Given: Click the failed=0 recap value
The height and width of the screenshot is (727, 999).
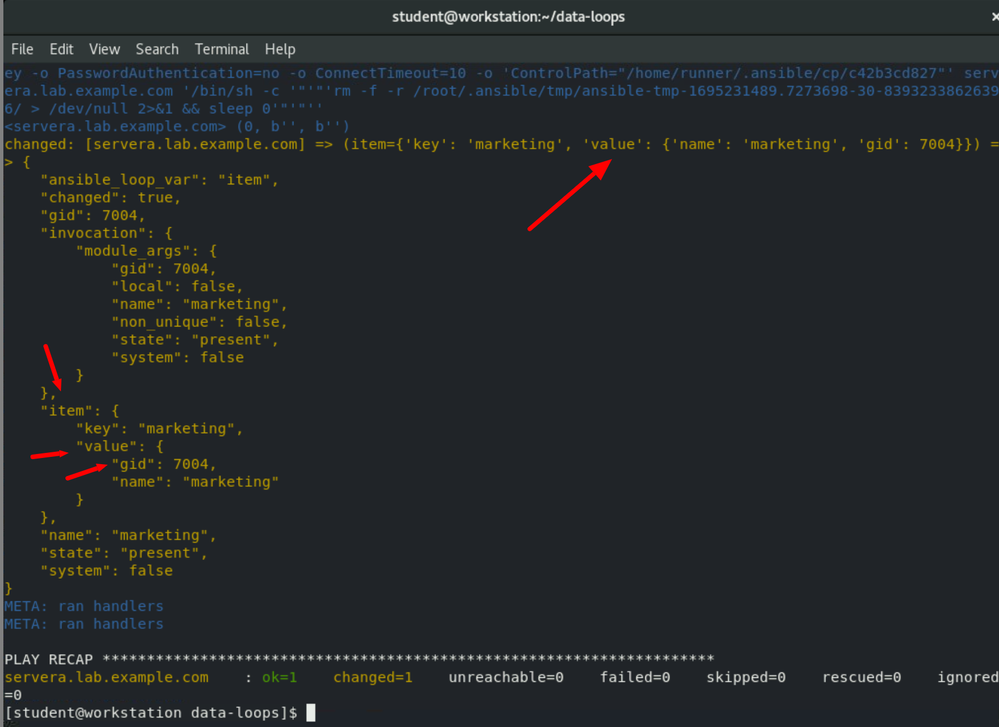Looking at the screenshot, I should [x=635, y=678].
